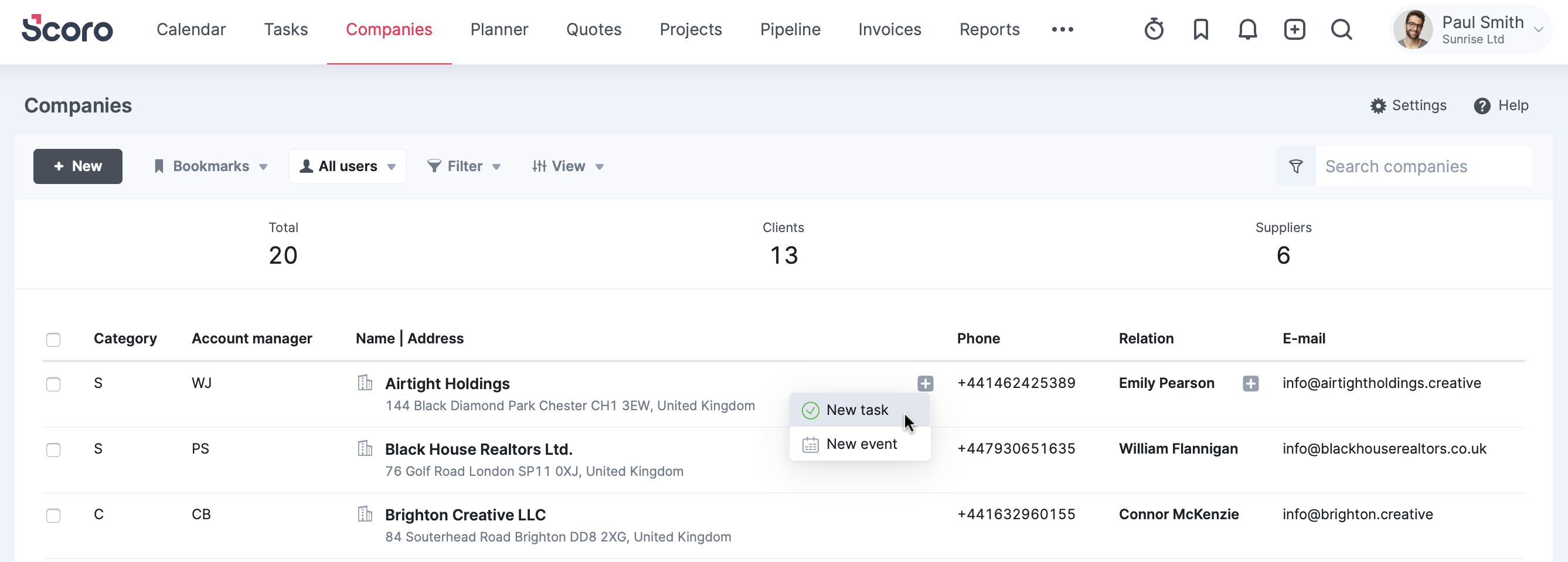
Task: Click the Search companies input field
Action: 1424,166
